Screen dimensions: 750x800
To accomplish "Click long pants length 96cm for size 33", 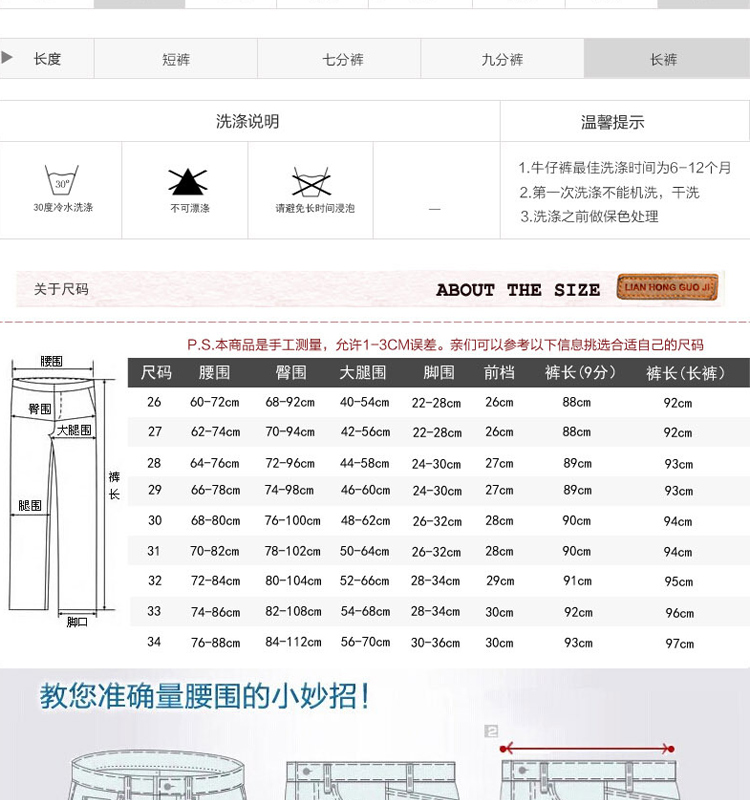I will (680, 613).
